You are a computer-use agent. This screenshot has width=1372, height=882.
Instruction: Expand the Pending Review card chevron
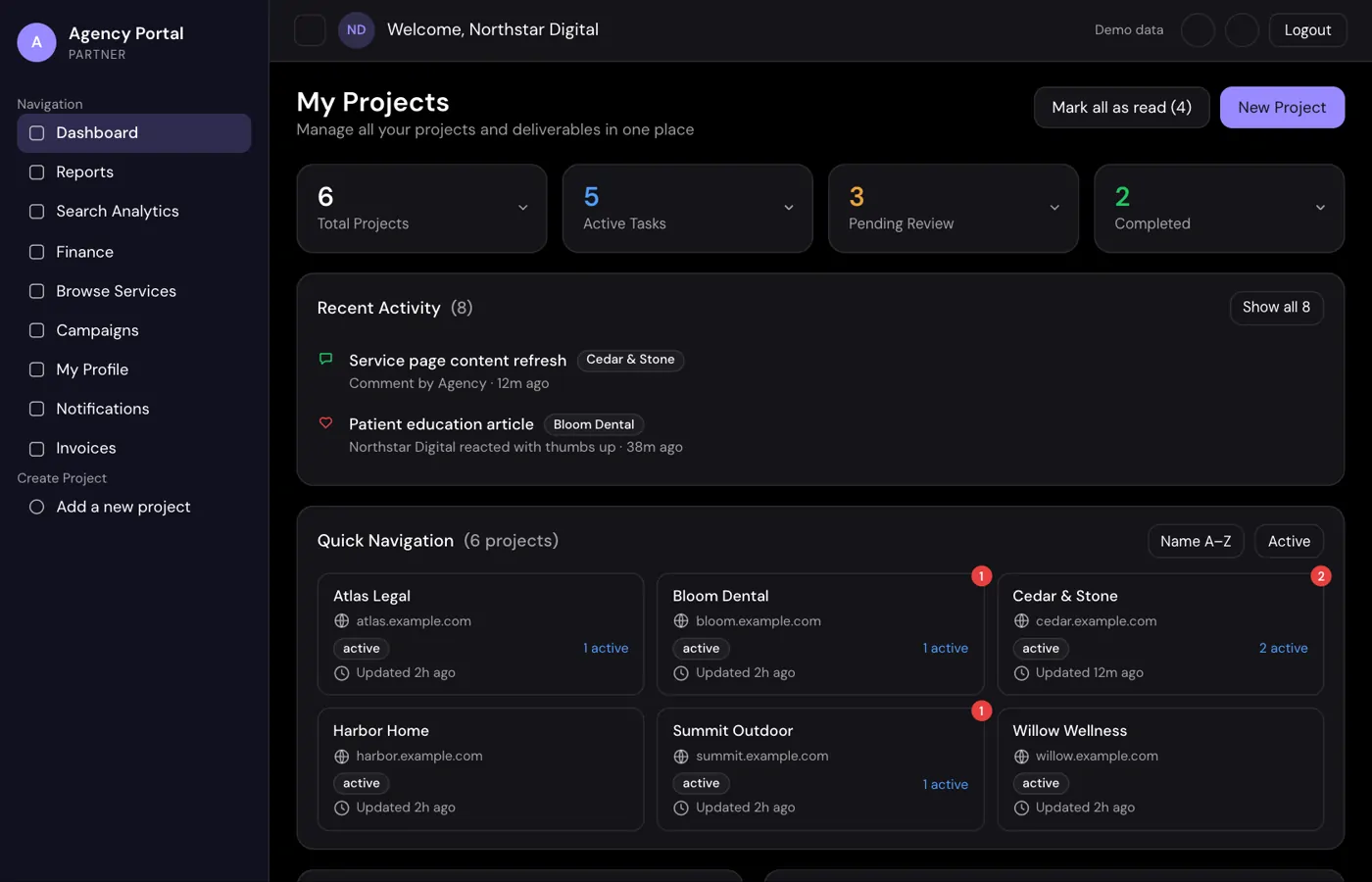click(1054, 208)
